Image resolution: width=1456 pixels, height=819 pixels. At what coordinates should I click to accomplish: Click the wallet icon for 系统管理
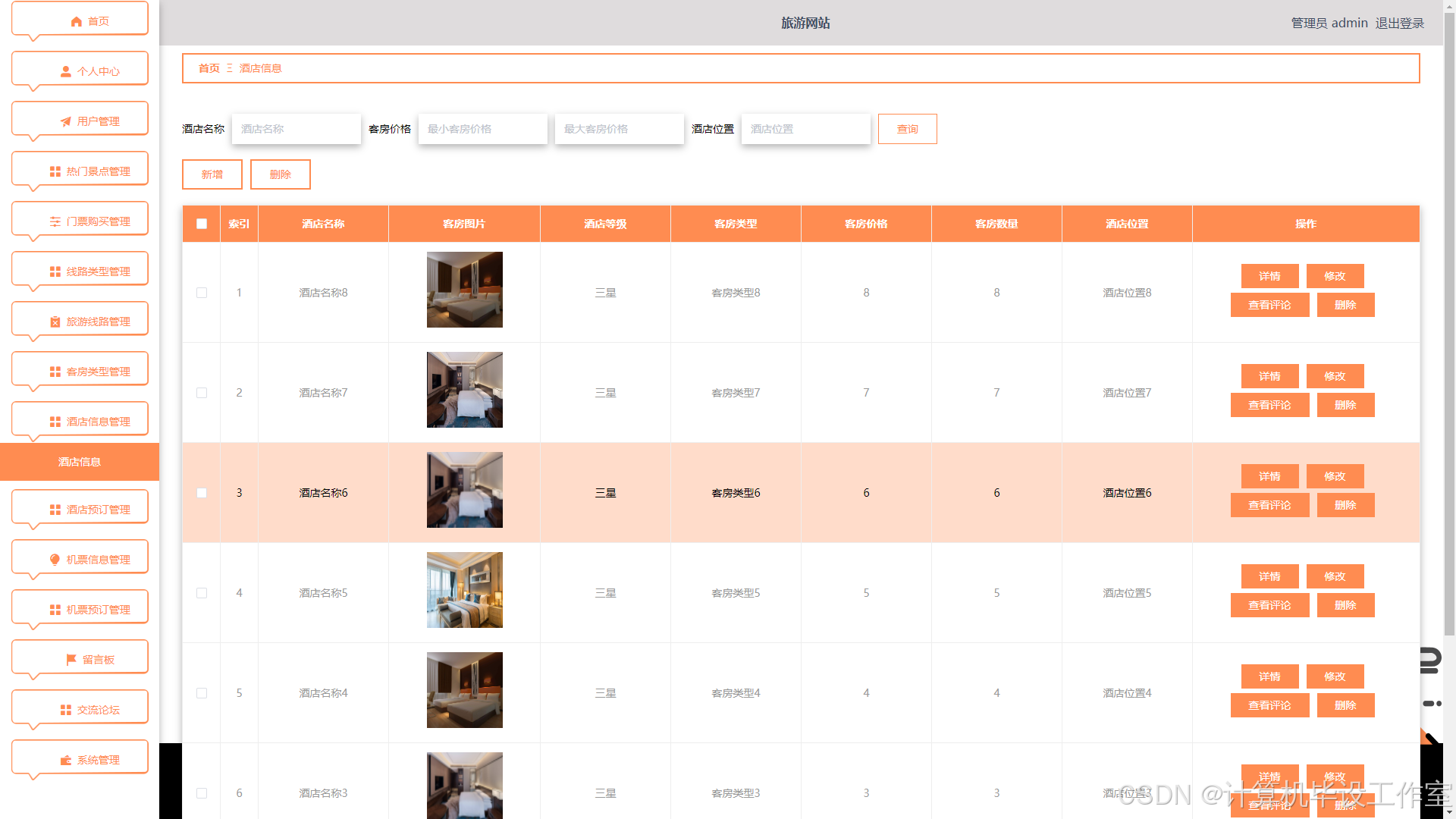(66, 761)
